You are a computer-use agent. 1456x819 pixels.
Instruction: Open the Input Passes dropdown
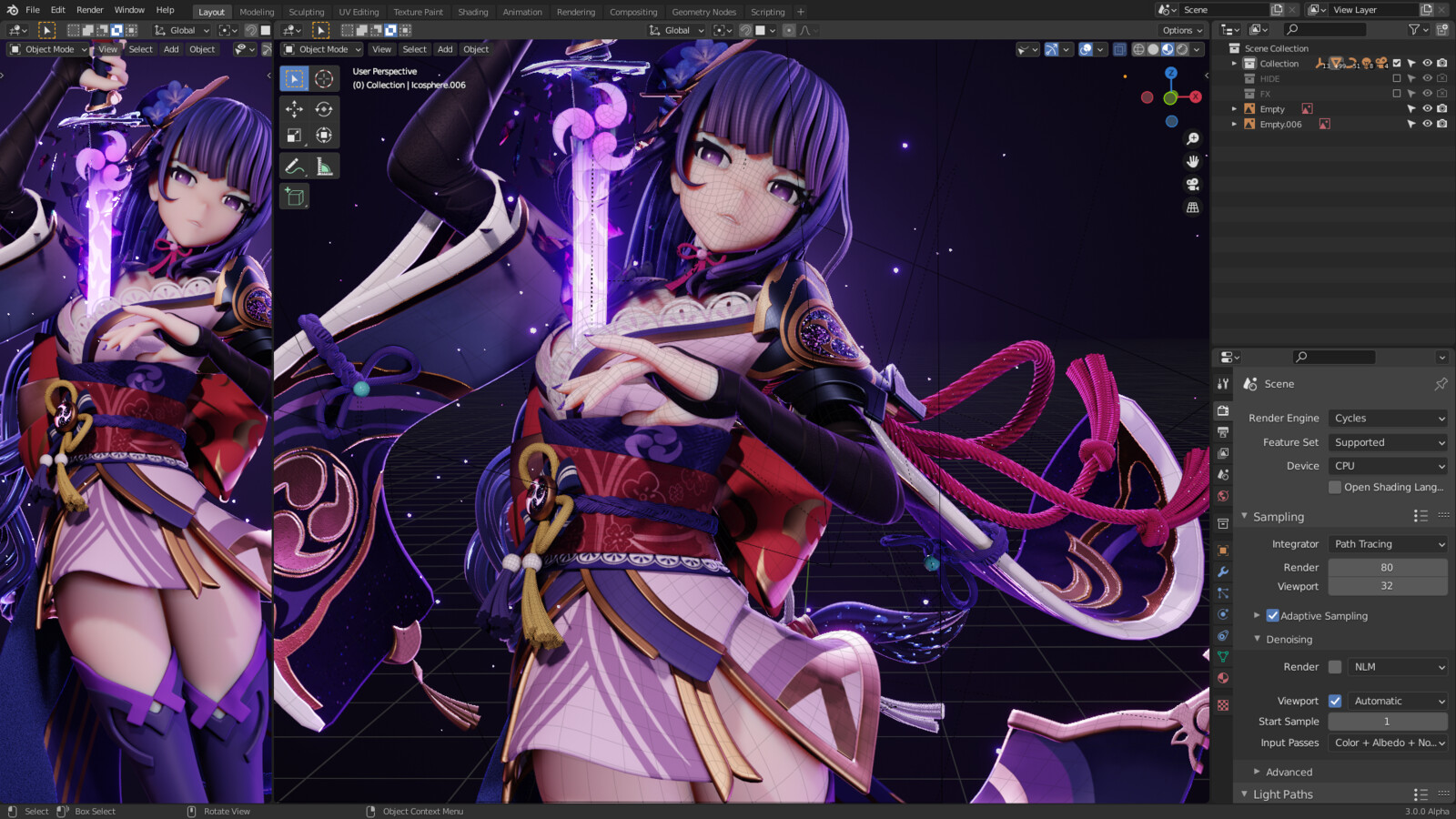1388,743
